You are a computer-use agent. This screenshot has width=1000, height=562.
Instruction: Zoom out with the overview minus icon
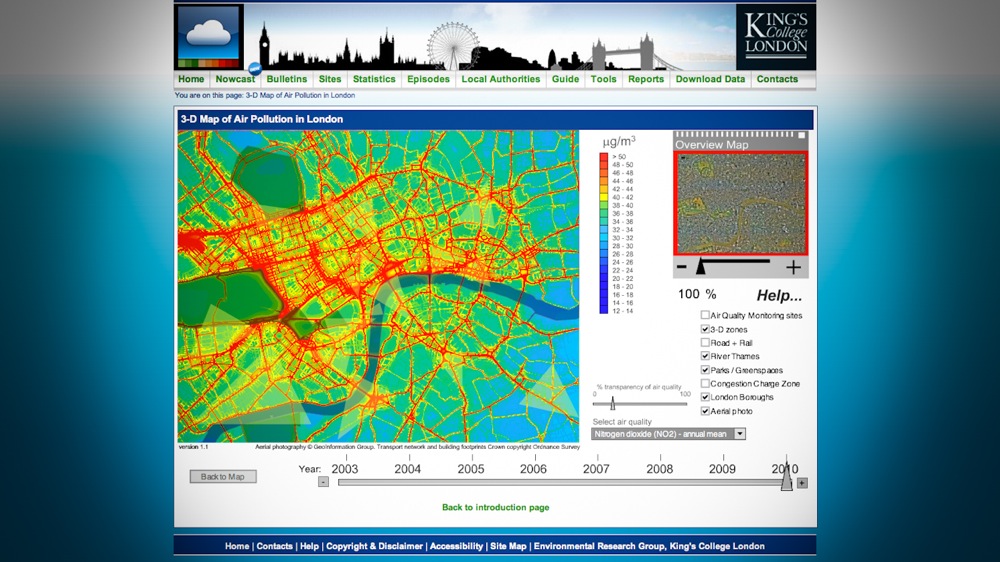click(682, 267)
